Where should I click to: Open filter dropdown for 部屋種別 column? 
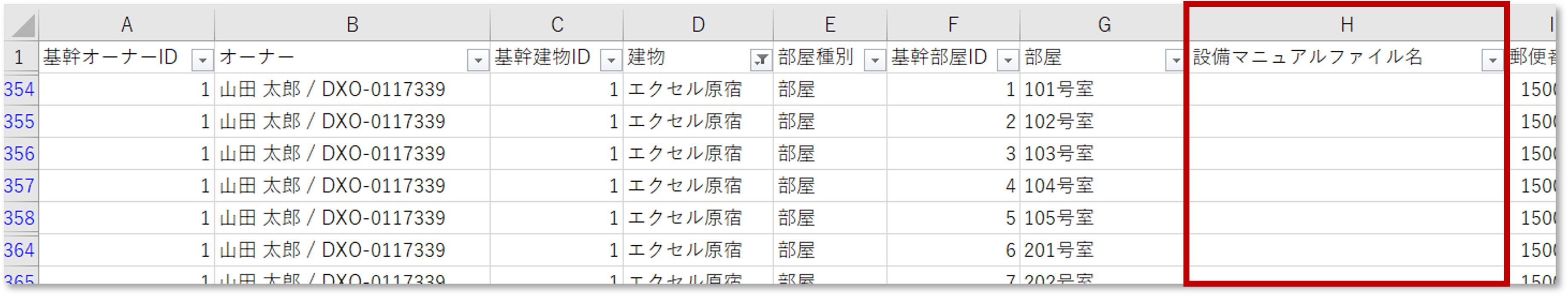point(875,60)
